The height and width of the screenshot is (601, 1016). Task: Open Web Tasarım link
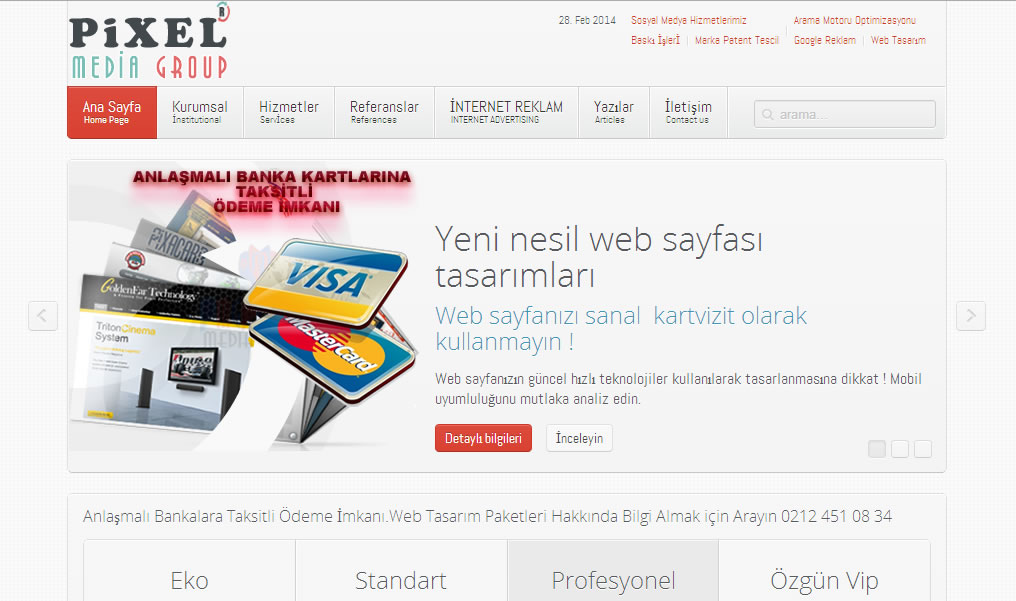click(898, 40)
